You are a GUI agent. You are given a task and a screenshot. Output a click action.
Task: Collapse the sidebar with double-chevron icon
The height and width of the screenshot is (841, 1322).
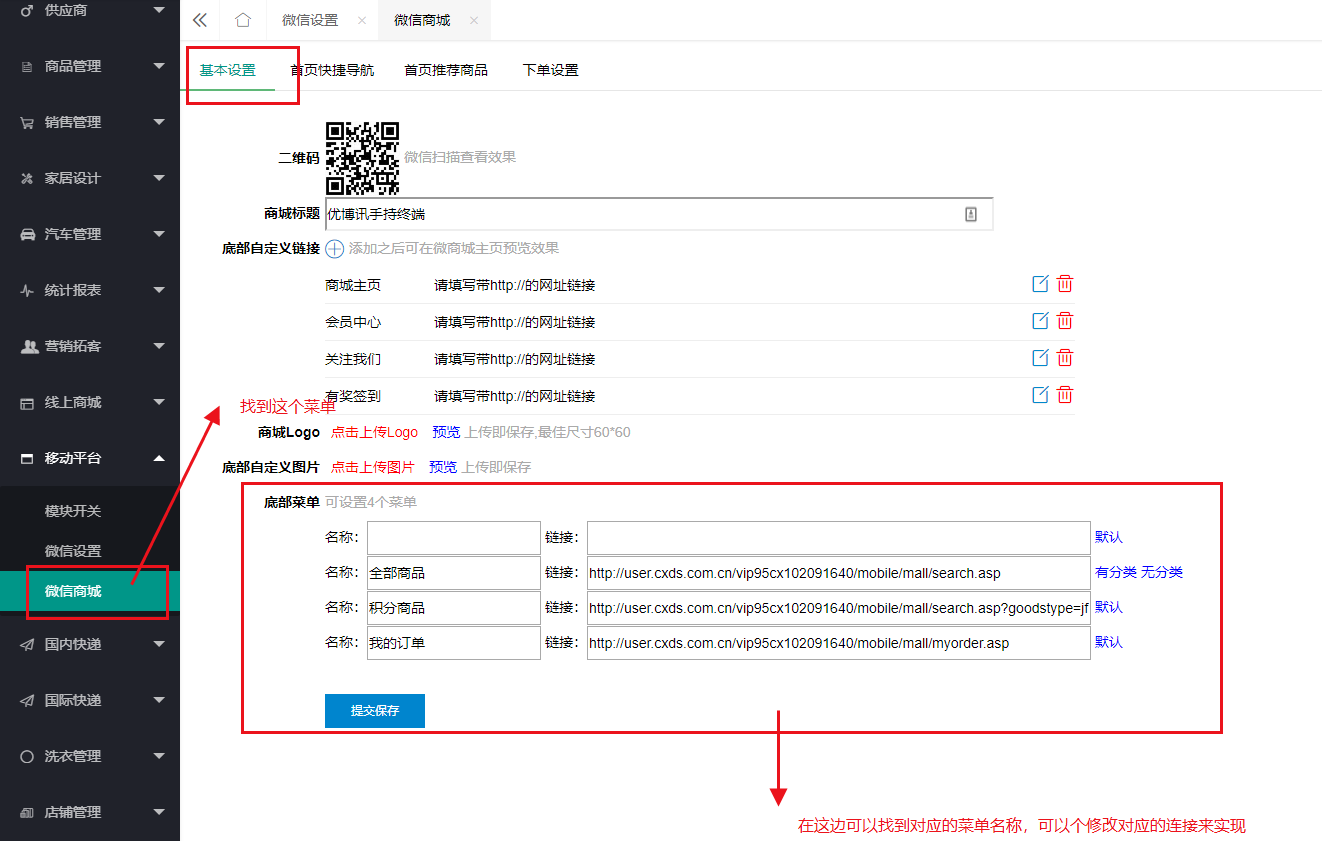click(x=200, y=20)
